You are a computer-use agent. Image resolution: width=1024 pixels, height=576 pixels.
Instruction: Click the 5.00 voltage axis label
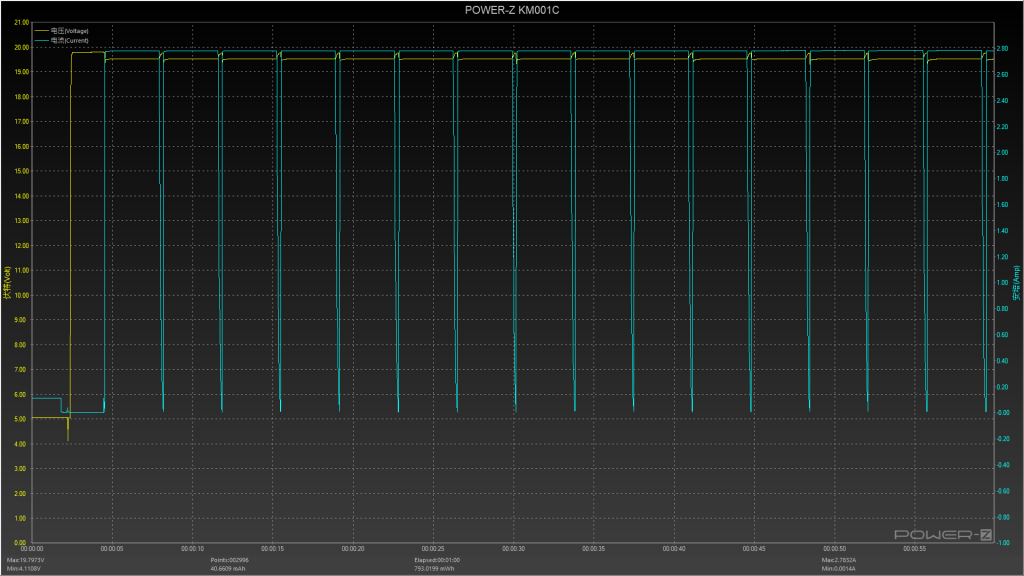tap(20, 419)
